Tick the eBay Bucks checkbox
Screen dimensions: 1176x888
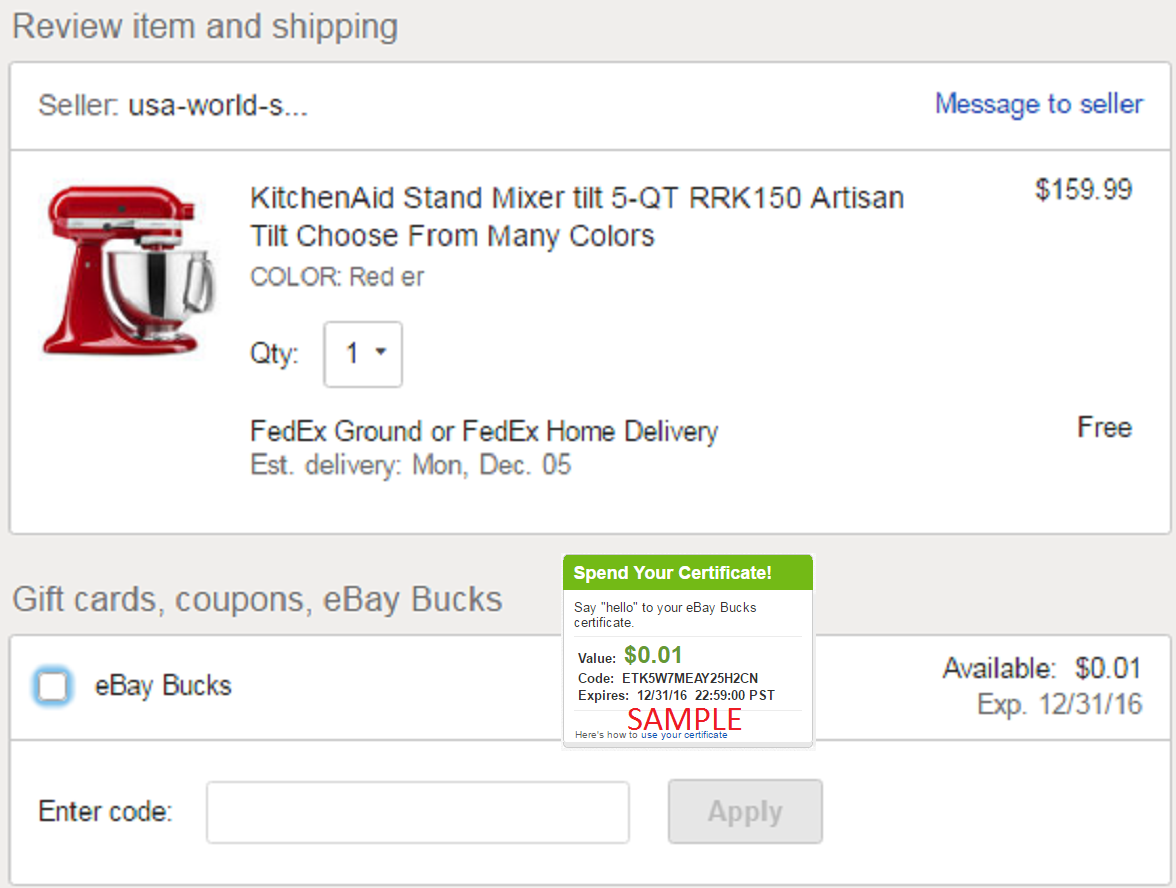click(52, 686)
